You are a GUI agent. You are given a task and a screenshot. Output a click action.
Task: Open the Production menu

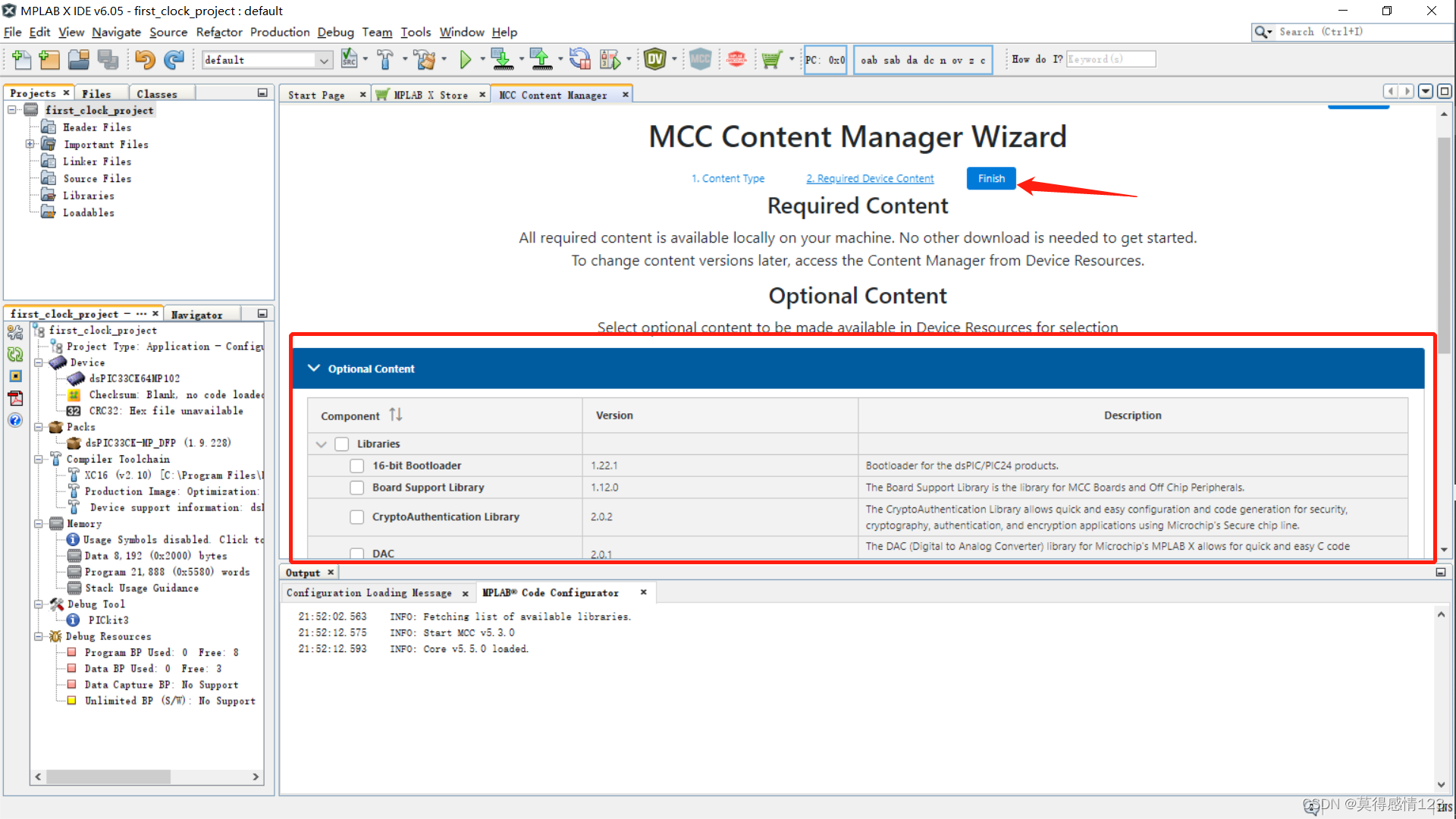coord(280,32)
